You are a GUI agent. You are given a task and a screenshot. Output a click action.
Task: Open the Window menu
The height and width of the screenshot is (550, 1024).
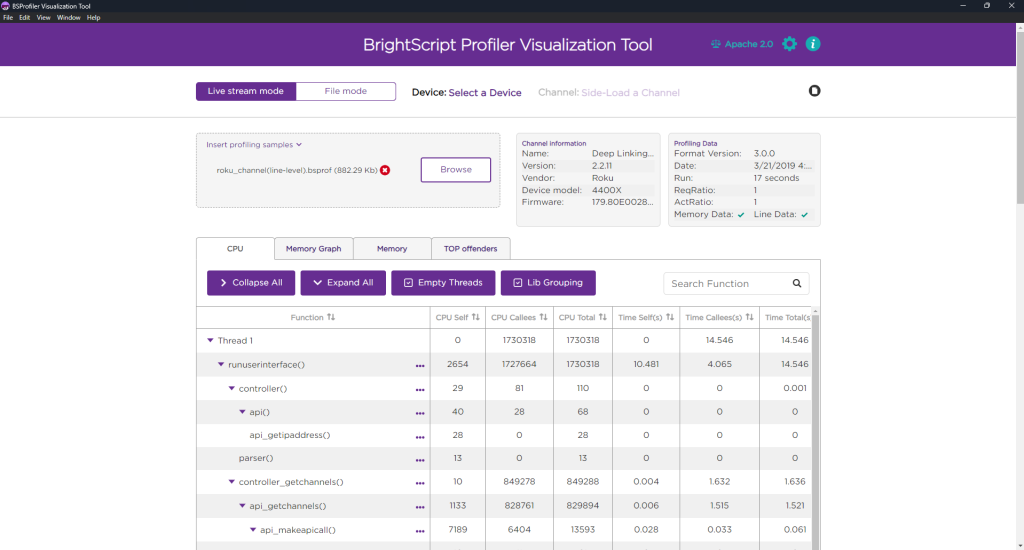click(x=69, y=18)
